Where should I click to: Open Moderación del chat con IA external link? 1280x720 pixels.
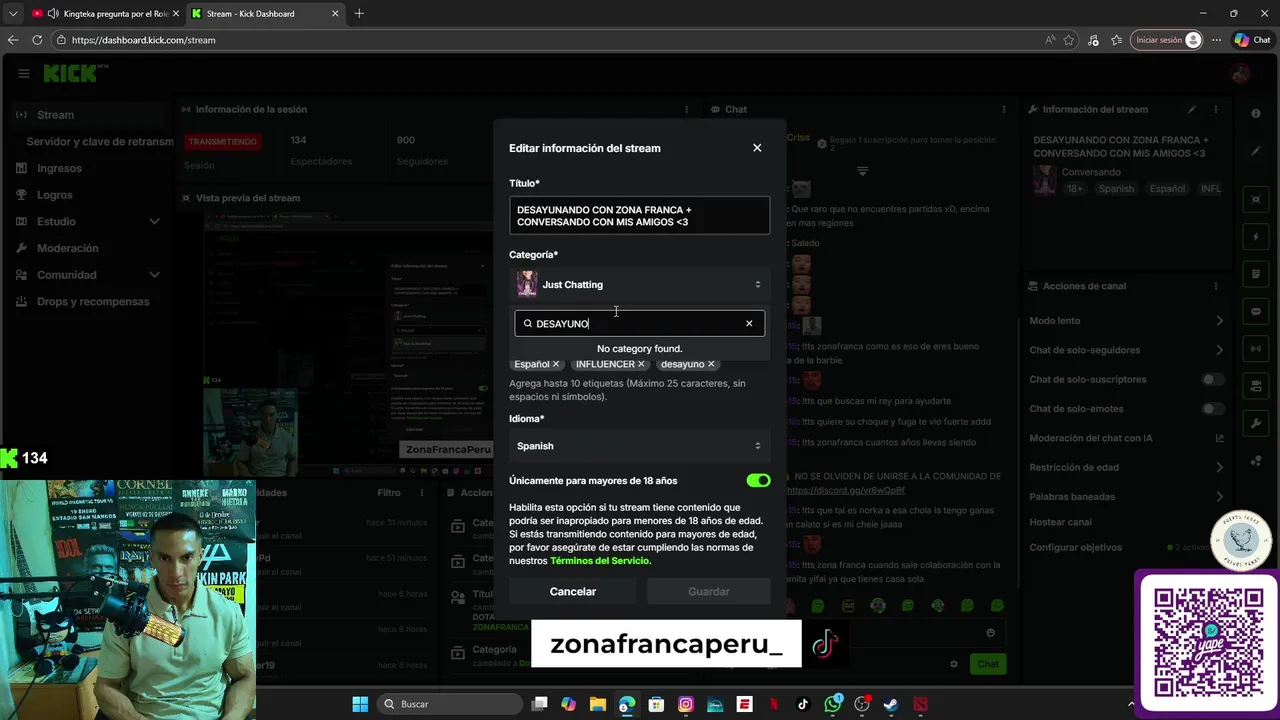coord(1220,438)
